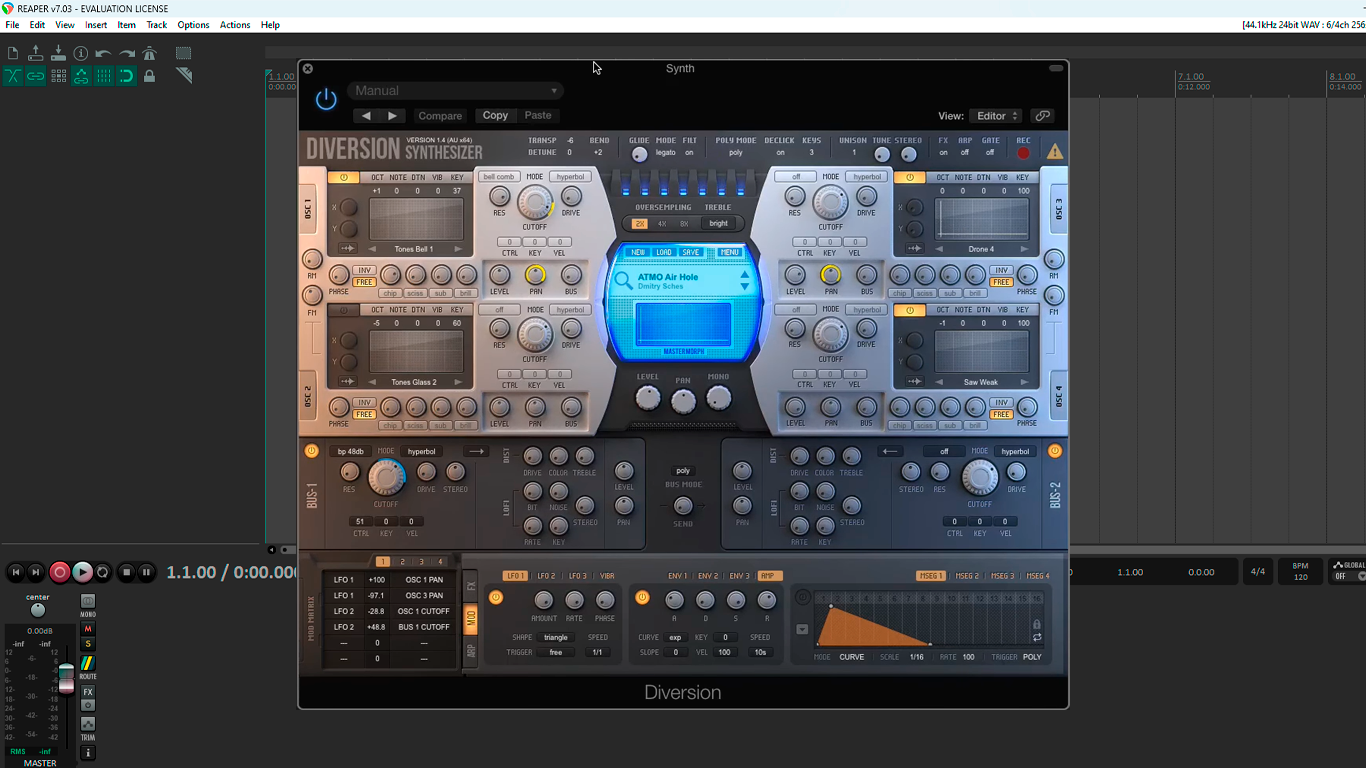Click the master volume fader
The width and height of the screenshot is (1366, 768).
(66, 678)
